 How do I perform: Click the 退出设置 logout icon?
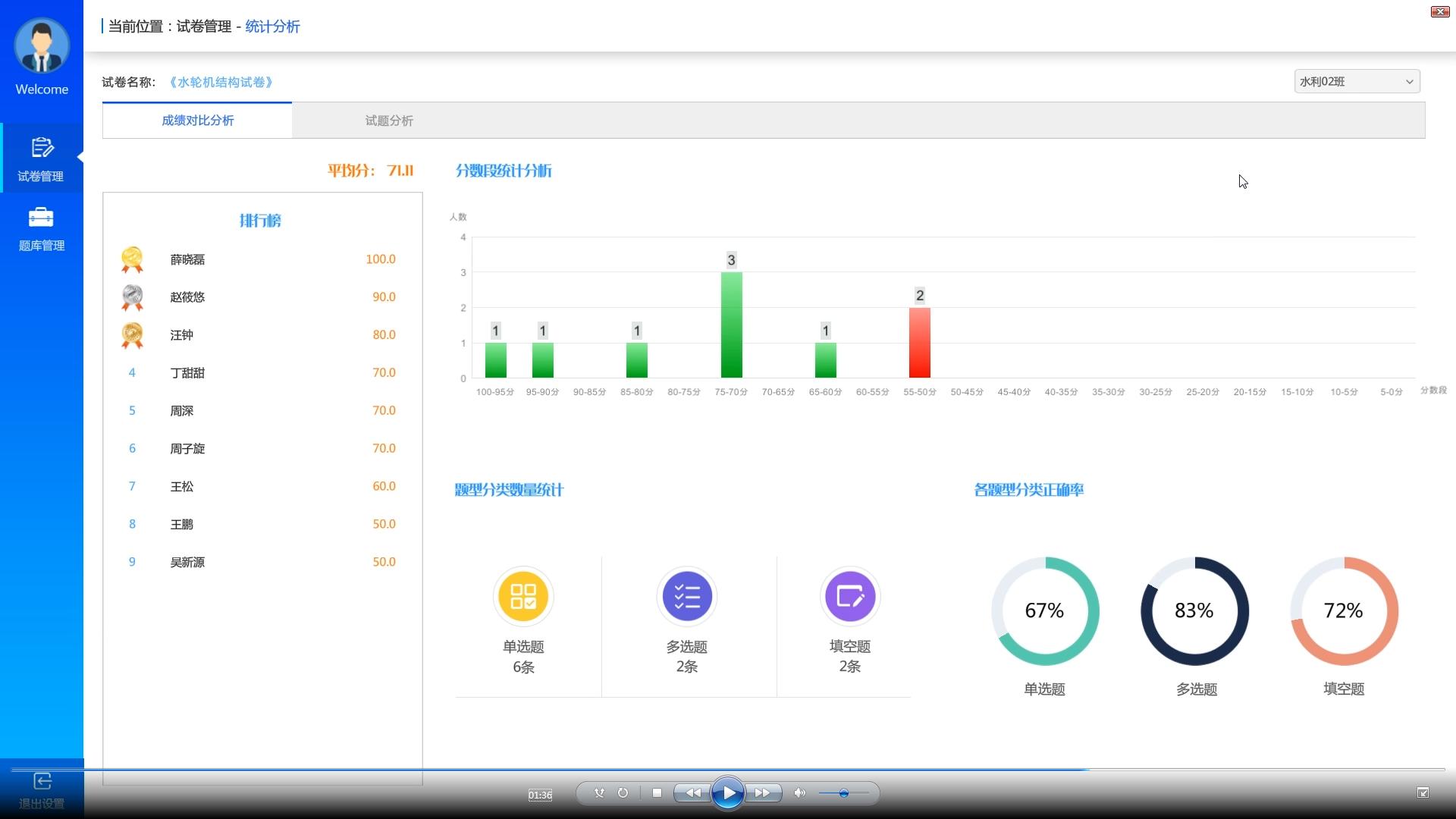point(42,782)
